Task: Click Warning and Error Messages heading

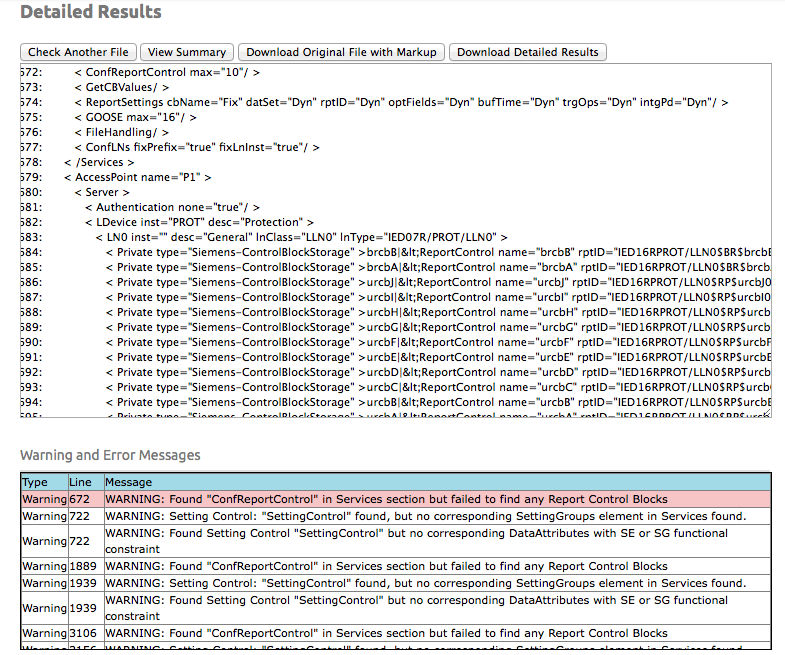Action: pos(110,455)
